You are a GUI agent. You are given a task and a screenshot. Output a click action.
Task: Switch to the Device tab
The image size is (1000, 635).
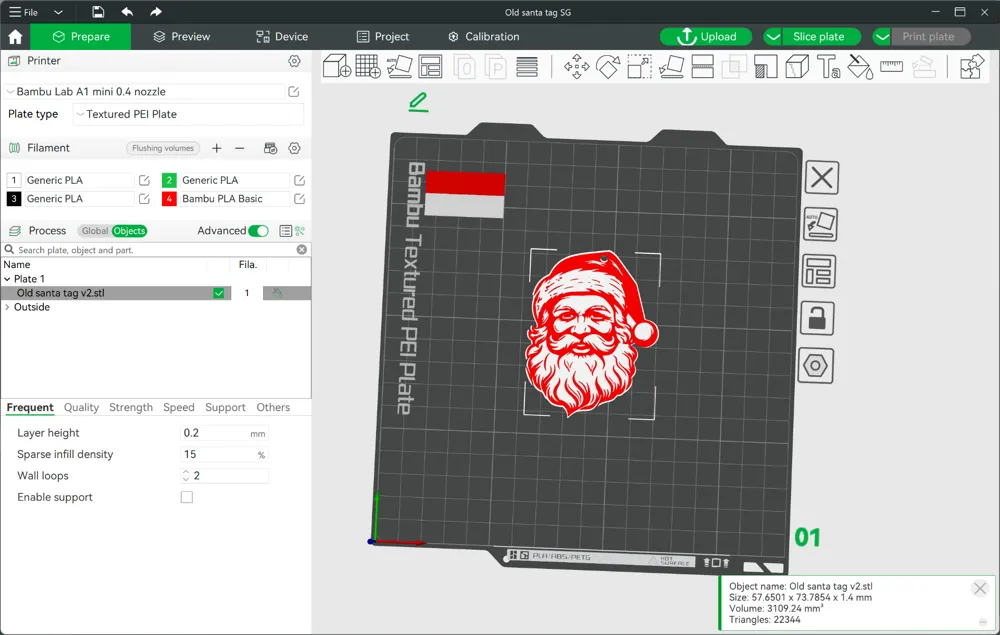coord(282,37)
